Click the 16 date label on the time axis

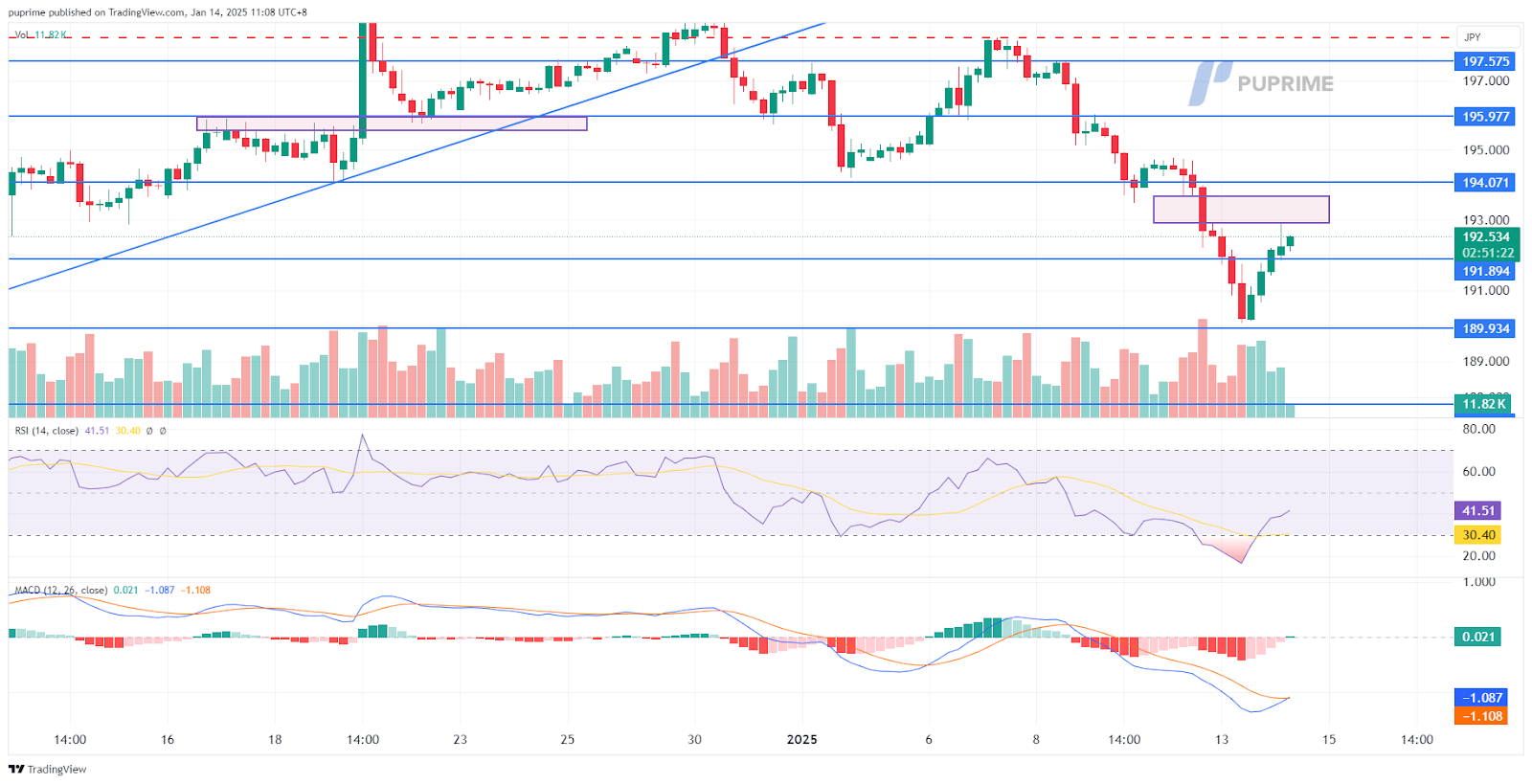(168, 739)
